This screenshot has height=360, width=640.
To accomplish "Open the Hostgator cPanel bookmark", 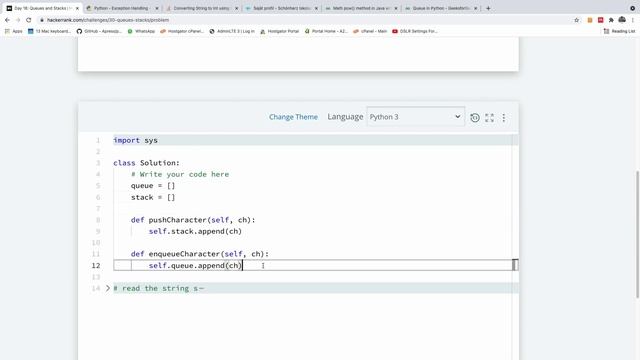I will (x=182, y=31).
